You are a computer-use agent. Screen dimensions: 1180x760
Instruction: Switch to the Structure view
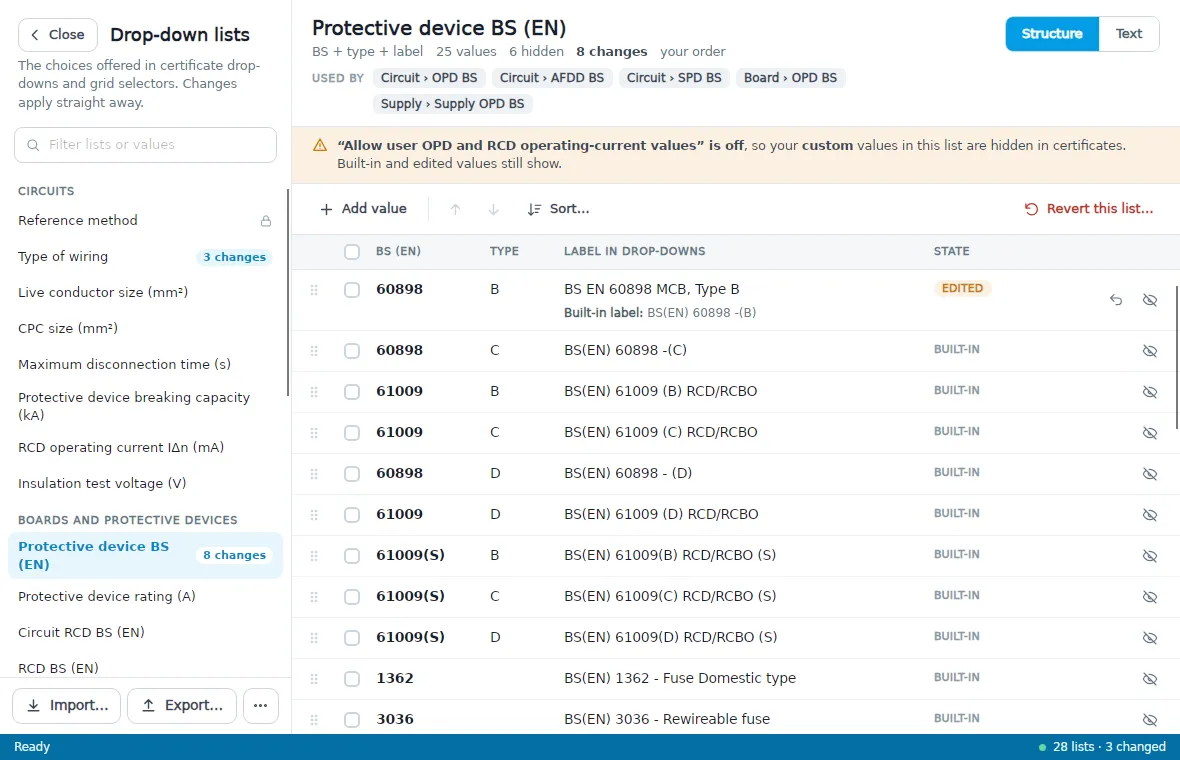pyautogui.click(x=1052, y=34)
